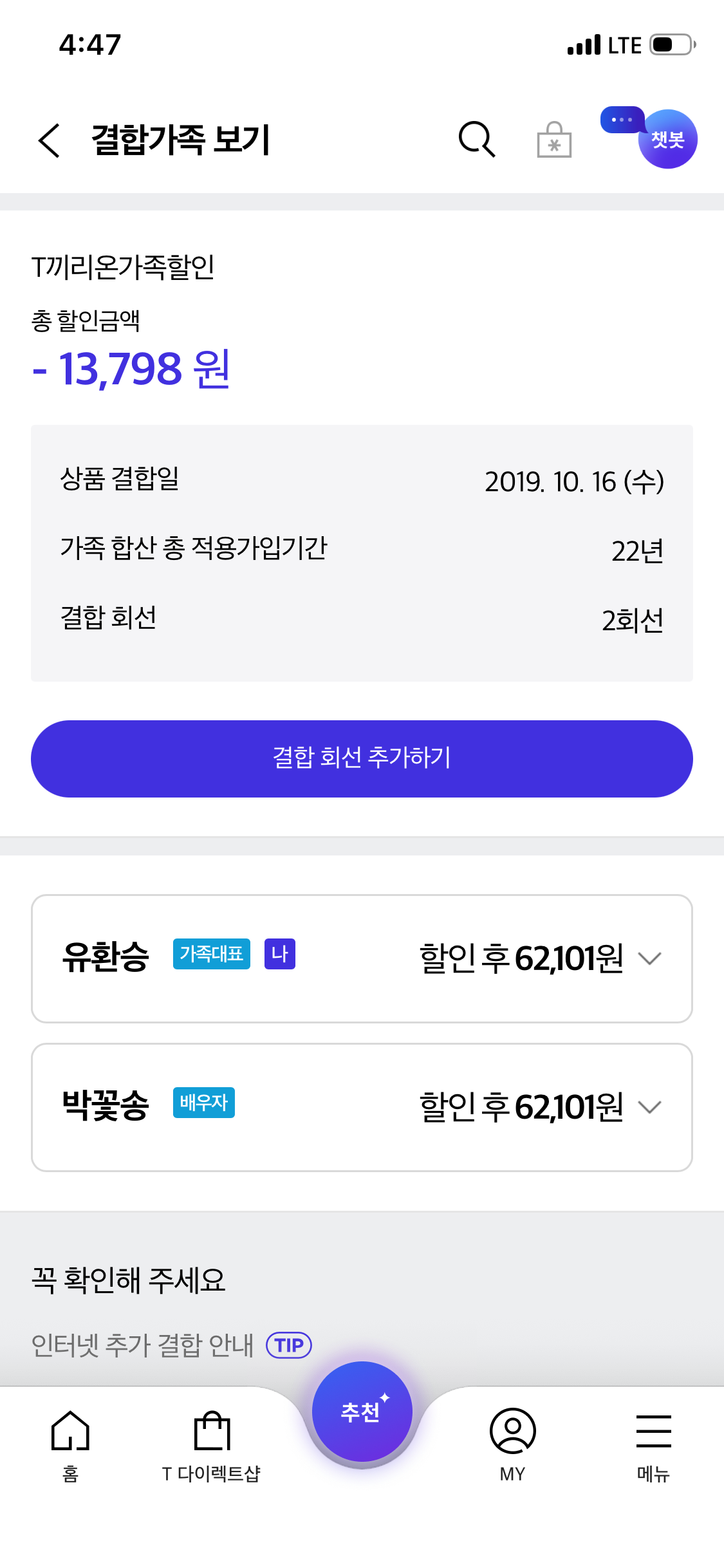
Task: Tap the floating 추천 button
Action: pos(362,1412)
